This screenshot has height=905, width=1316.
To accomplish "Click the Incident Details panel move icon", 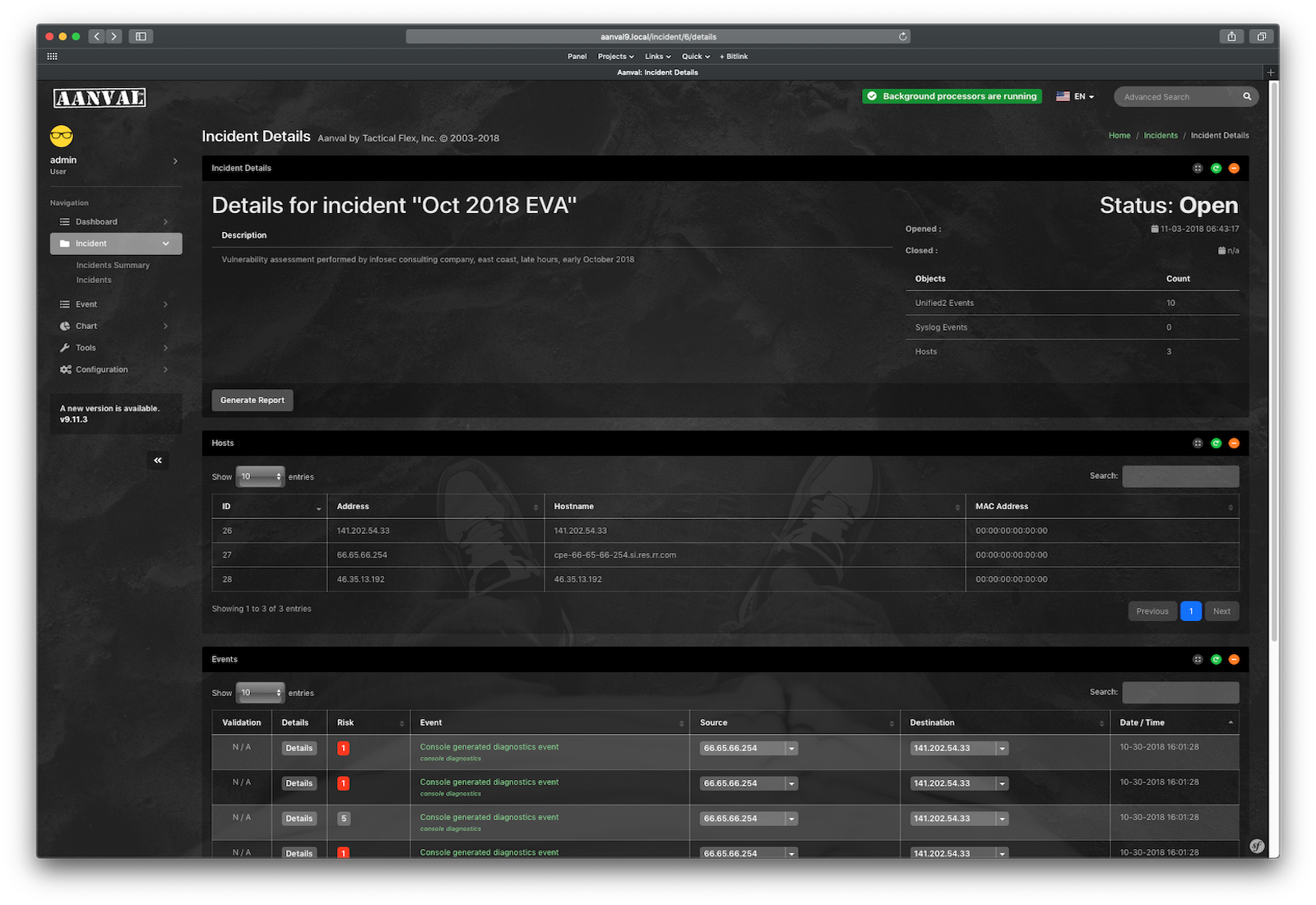I will [x=1198, y=168].
